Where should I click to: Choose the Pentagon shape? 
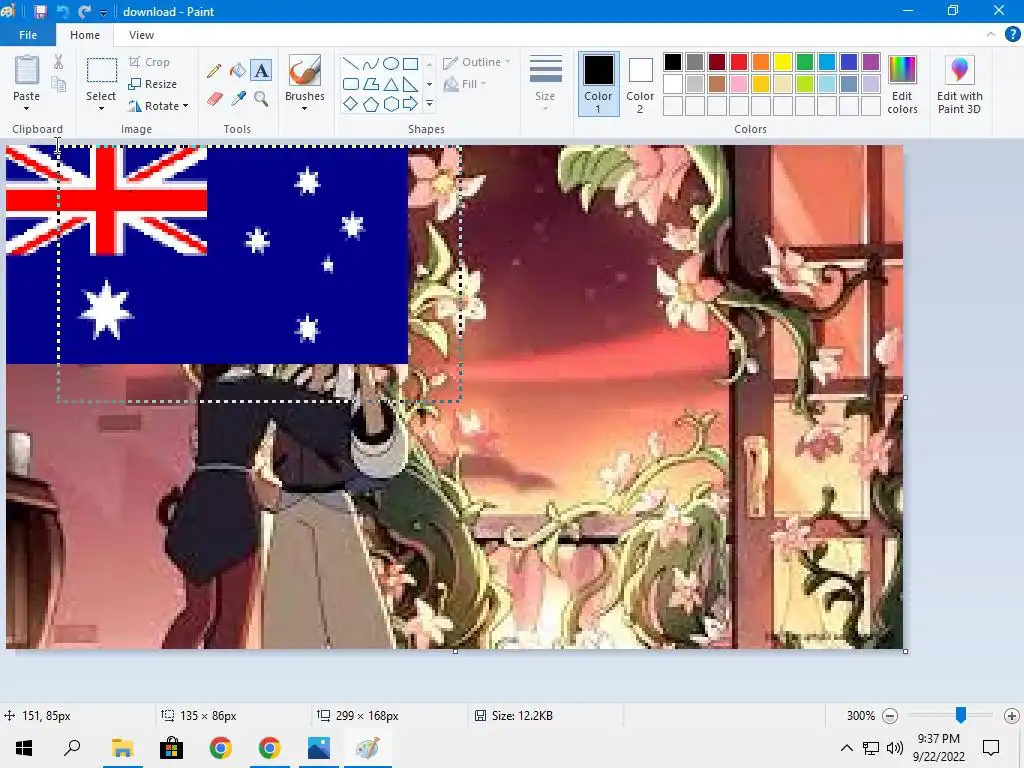[x=371, y=103]
